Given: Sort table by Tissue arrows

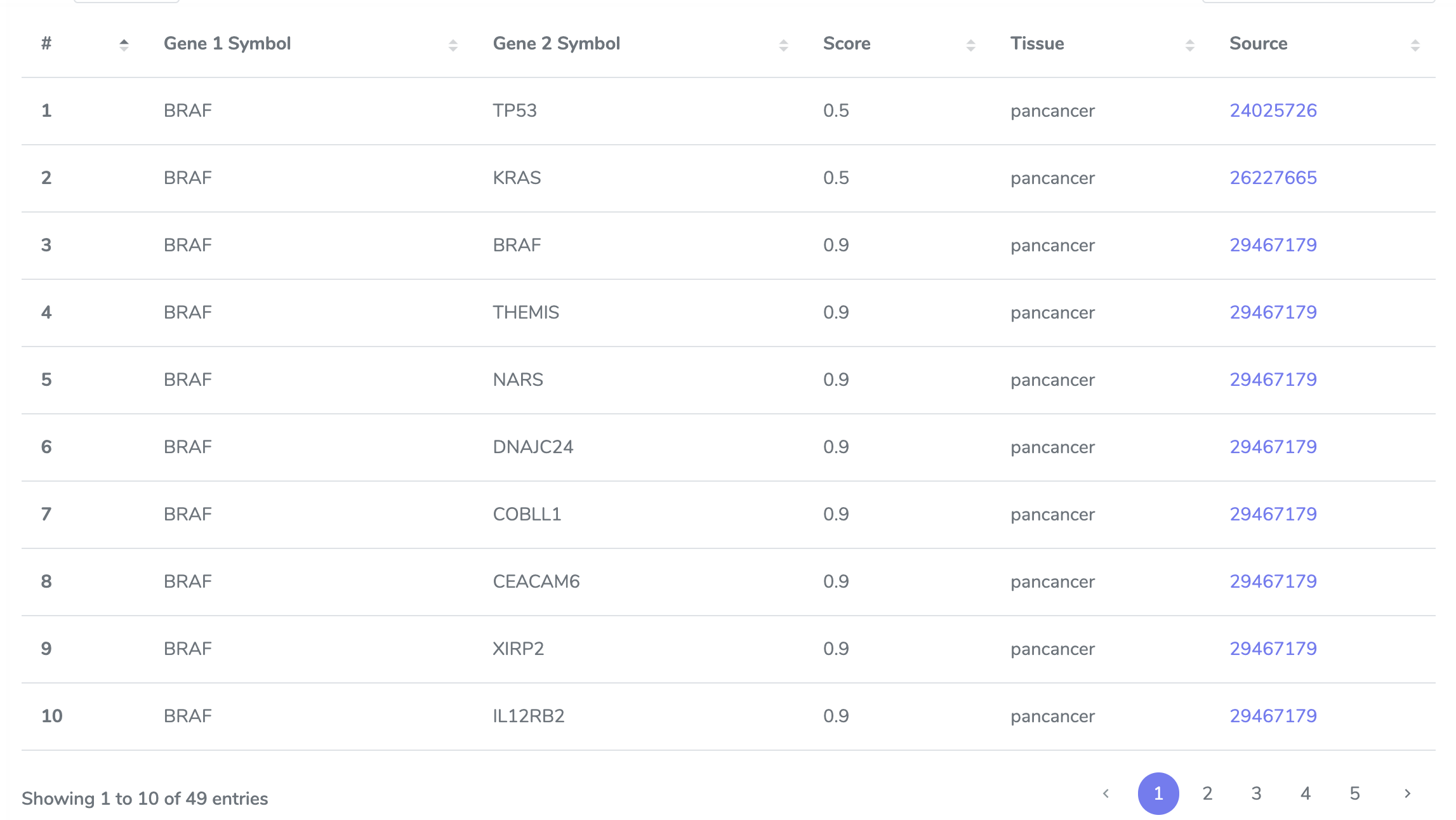Looking at the screenshot, I should tap(1189, 45).
